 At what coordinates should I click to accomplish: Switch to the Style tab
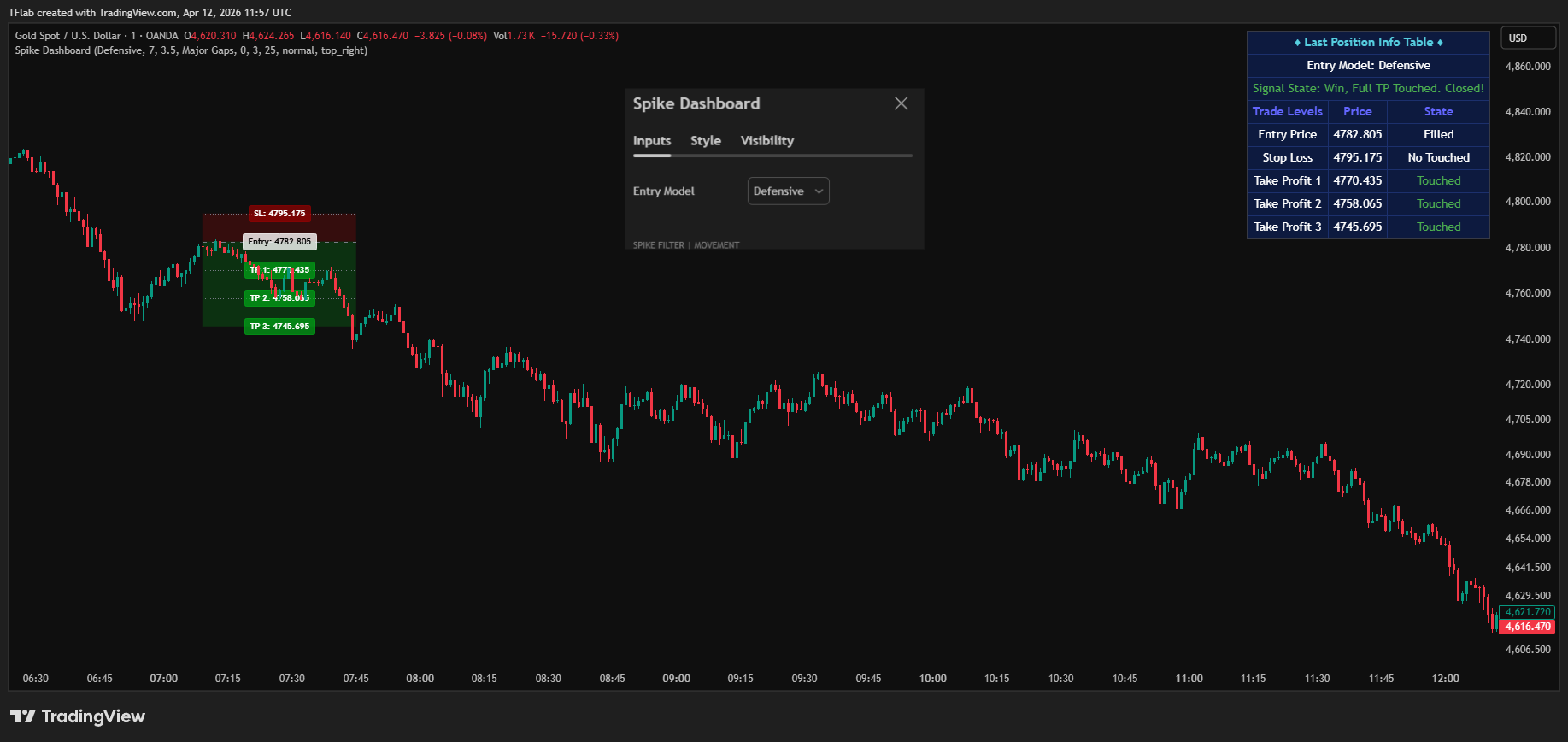706,141
